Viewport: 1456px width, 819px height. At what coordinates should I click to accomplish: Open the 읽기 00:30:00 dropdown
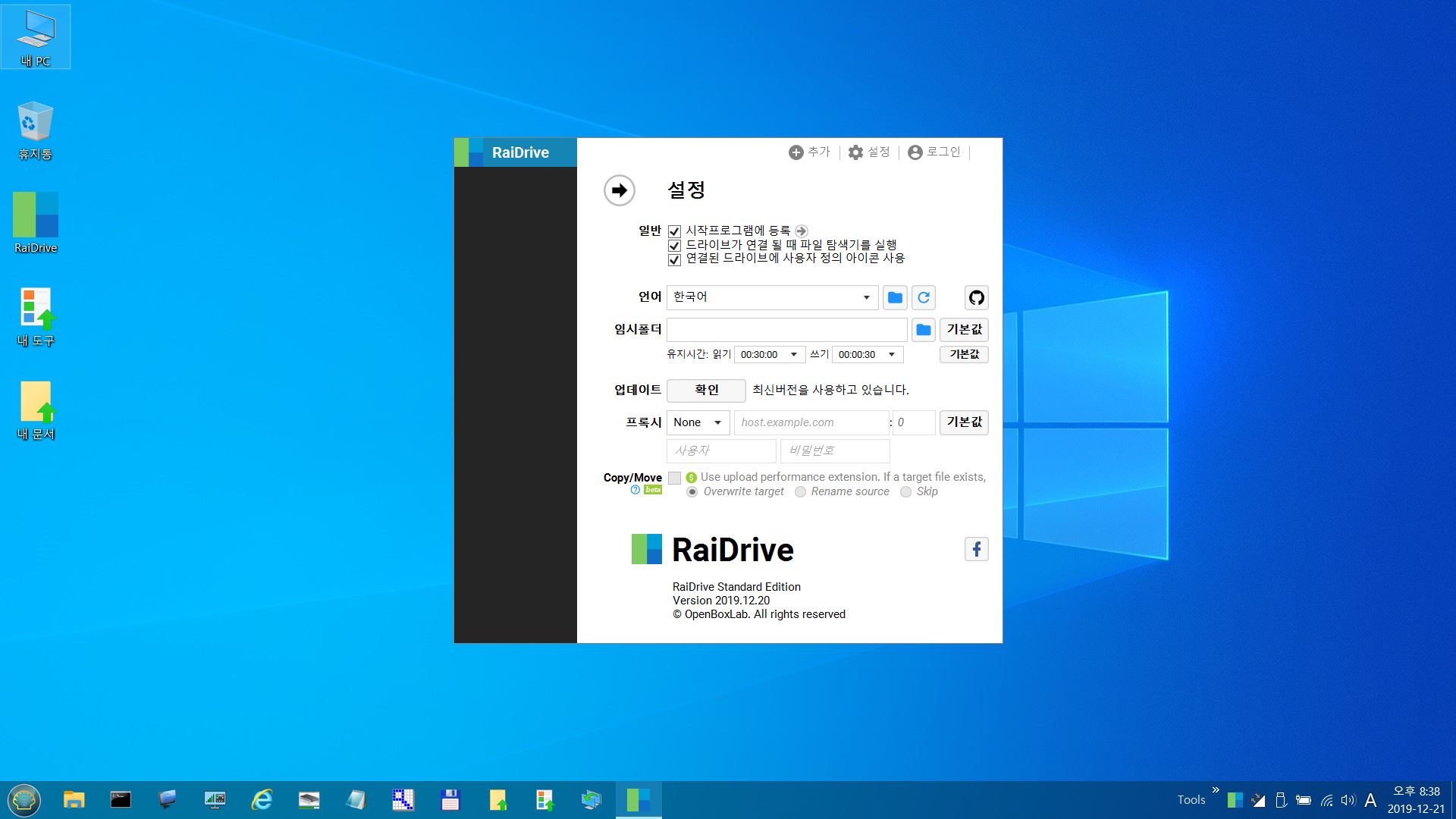769,354
